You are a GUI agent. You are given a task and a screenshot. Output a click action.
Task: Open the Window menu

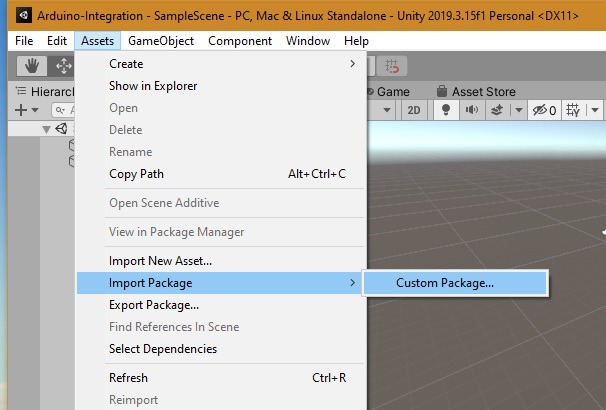point(308,41)
